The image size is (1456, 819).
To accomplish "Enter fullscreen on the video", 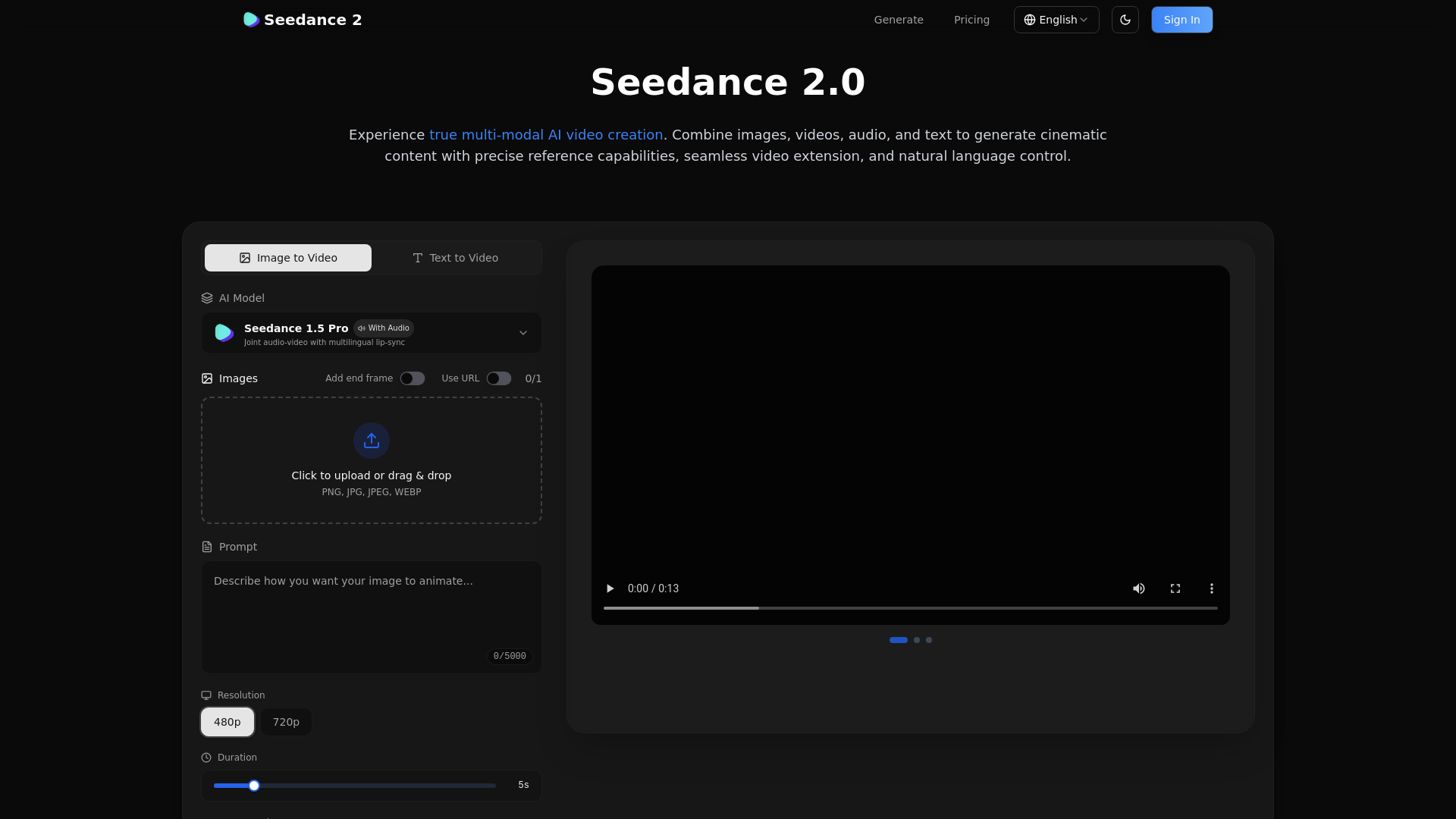I will [1175, 588].
